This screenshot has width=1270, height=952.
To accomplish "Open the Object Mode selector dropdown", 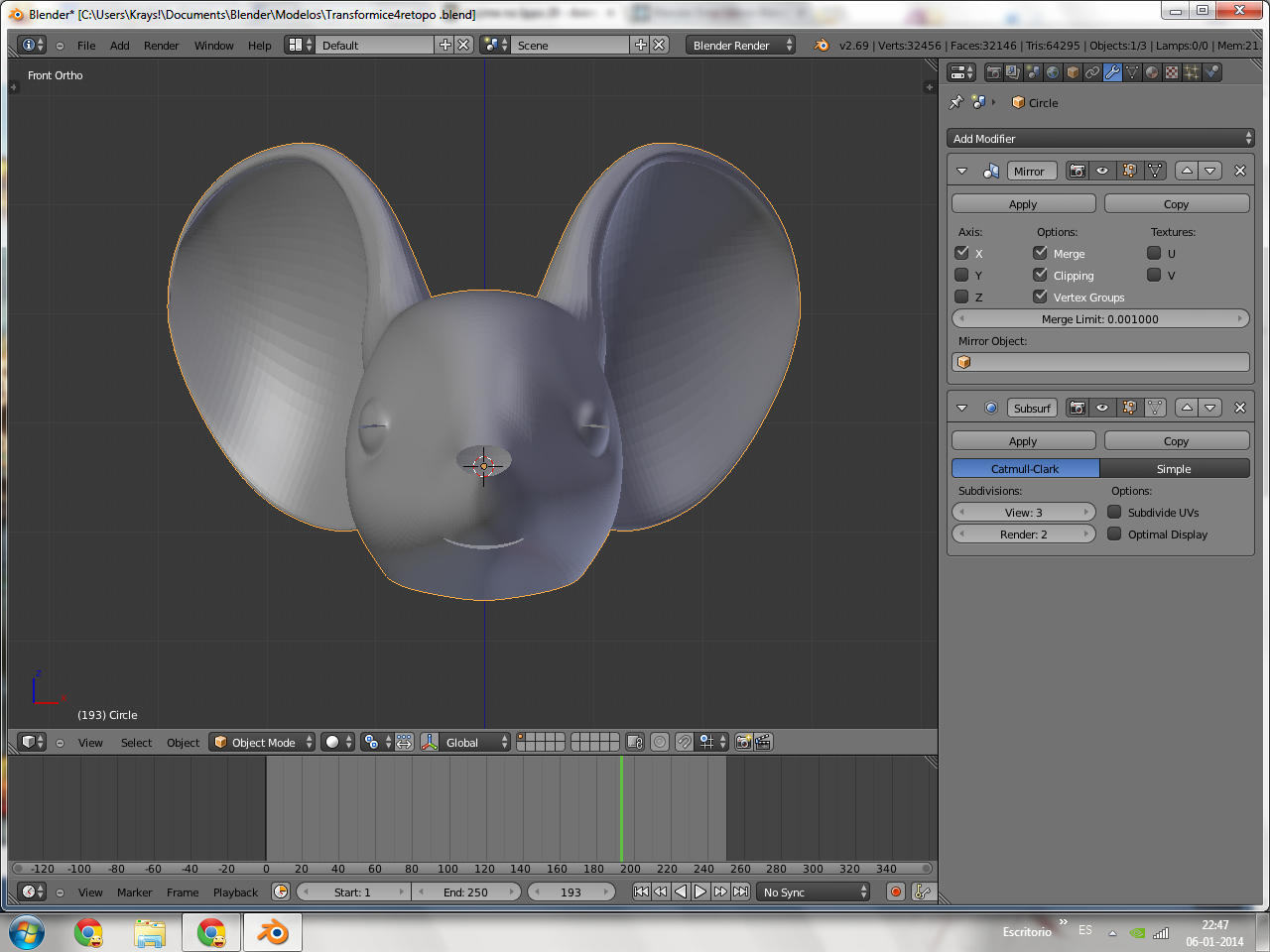I will coord(263,742).
